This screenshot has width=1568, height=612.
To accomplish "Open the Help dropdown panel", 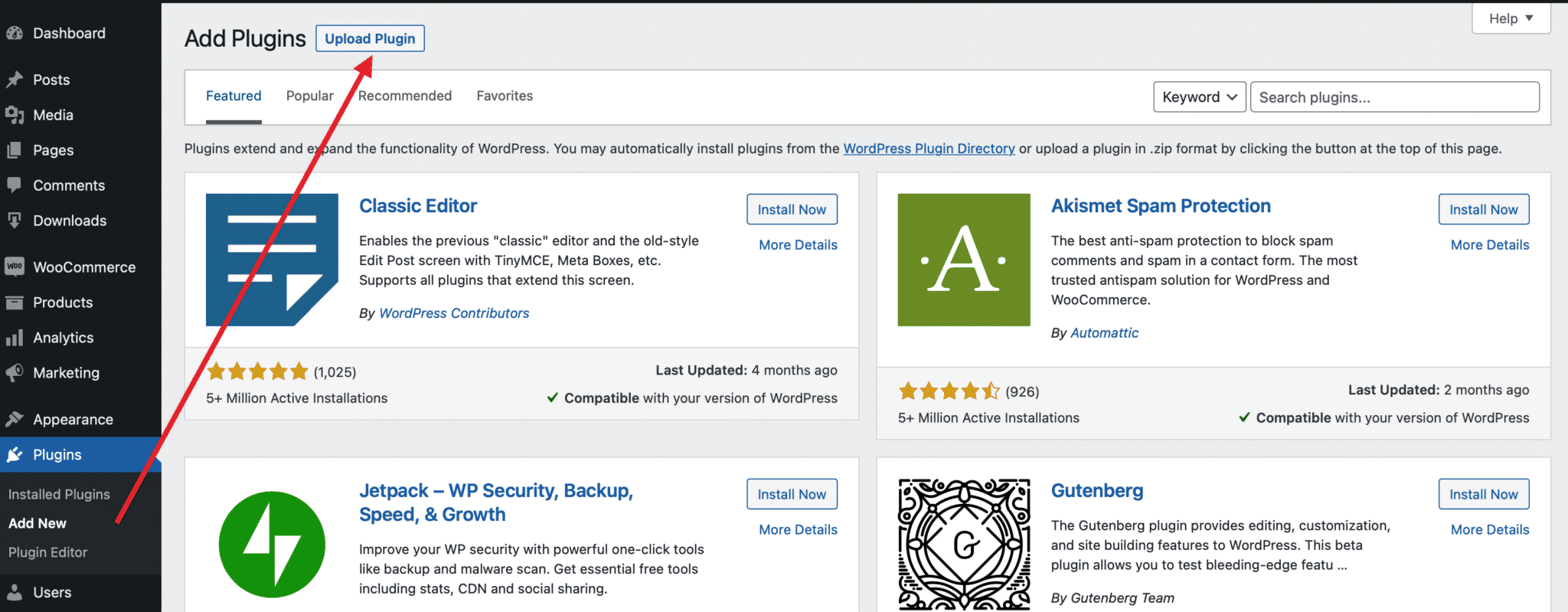I will [1511, 18].
